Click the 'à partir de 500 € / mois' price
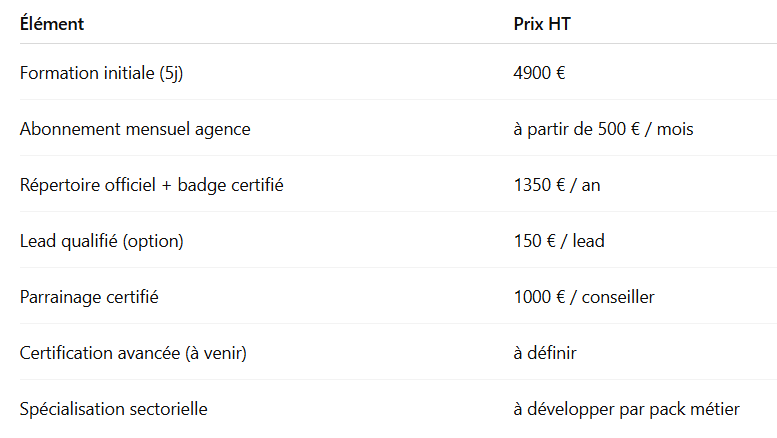This screenshot has width=777, height=438. pos(603,129)
